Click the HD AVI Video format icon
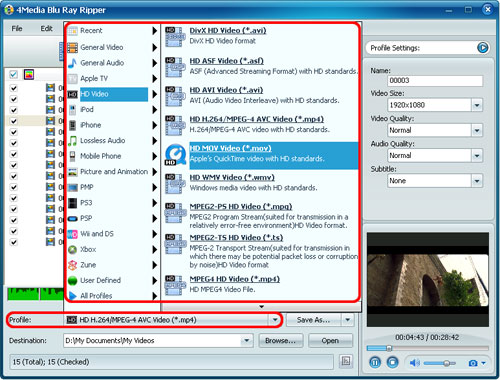500x380 pixels. click(175, 96)
